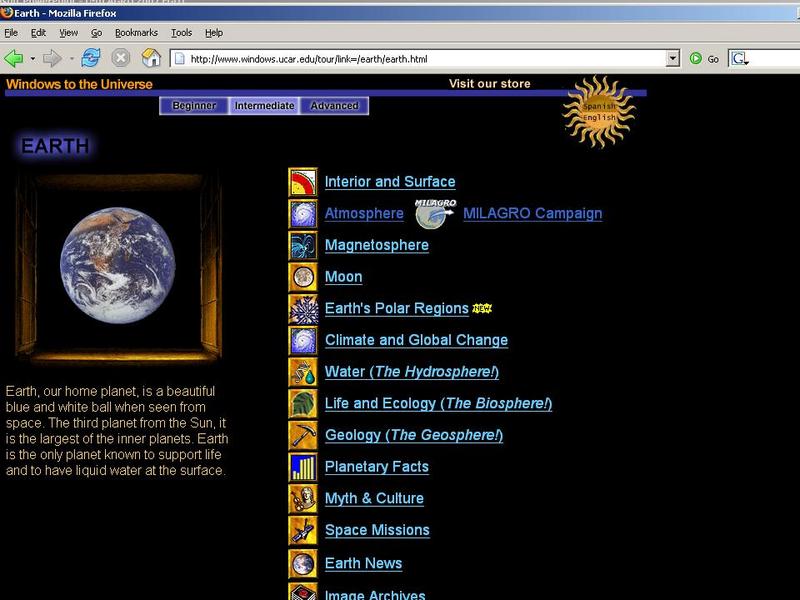This screenshot has width=800, height=600.
Task: Click the Myth & Culture icon
Action: click(303, 498)
